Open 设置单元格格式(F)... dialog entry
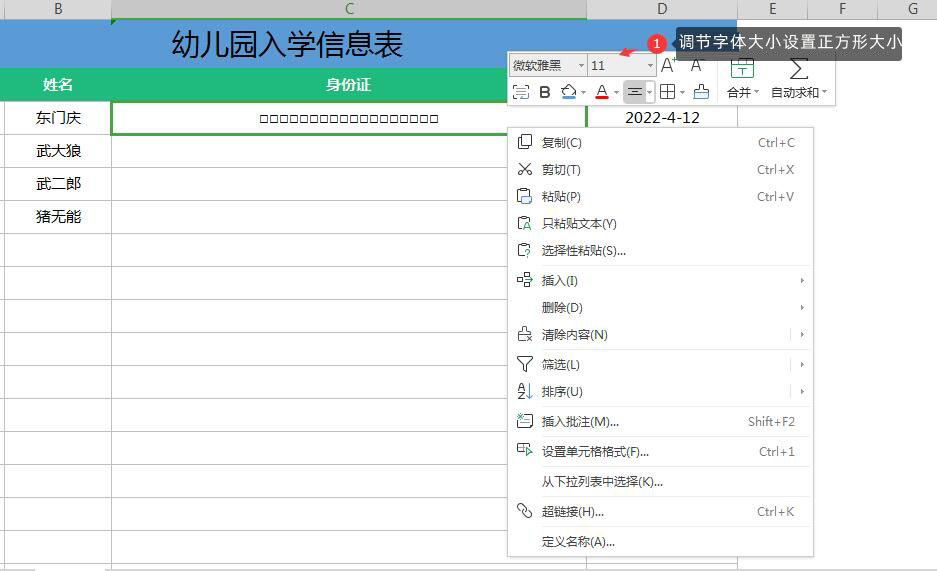This screenshot has height=571, width=937. pos(660,452)
